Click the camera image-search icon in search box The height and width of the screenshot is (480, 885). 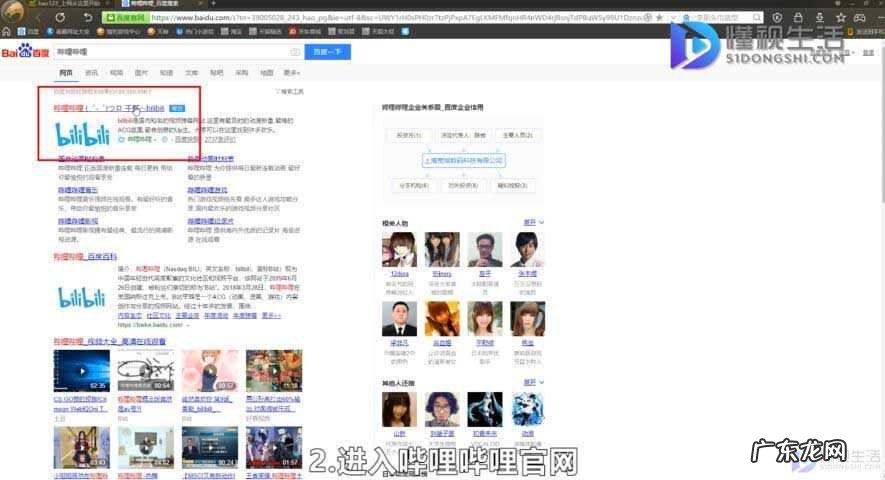click(295, 52)
